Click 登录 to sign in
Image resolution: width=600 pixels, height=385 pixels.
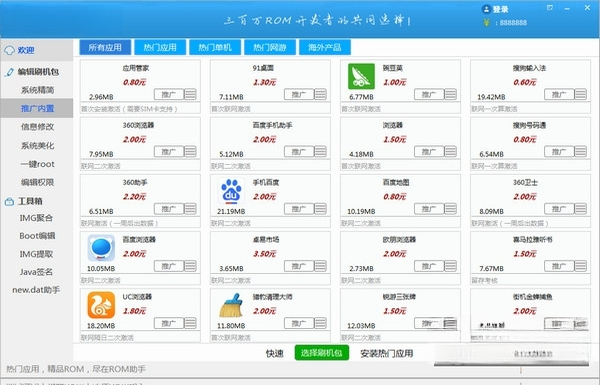point(500,10)
